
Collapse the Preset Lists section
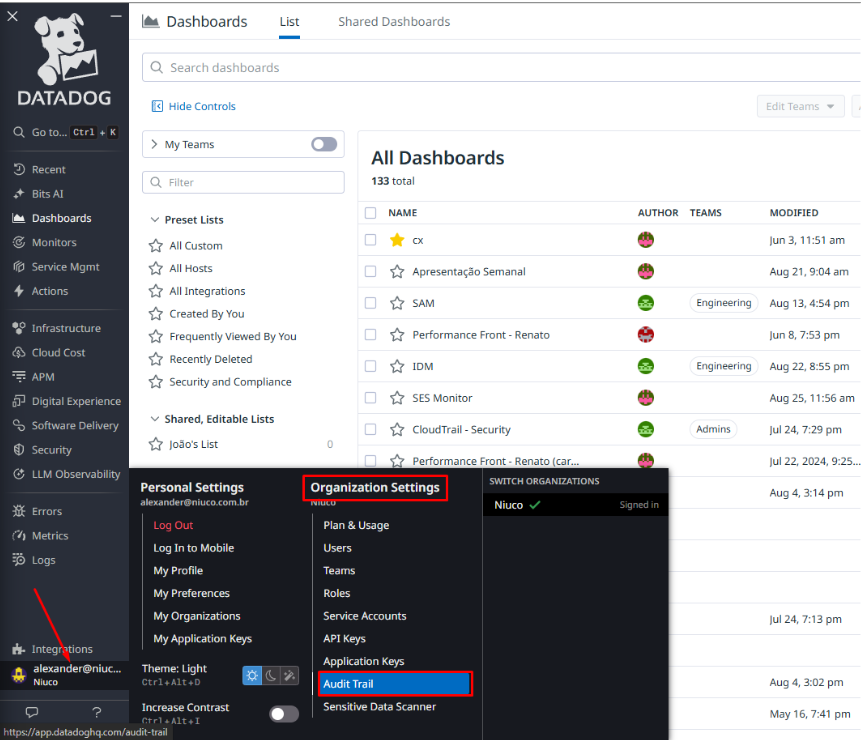(155, 219)
